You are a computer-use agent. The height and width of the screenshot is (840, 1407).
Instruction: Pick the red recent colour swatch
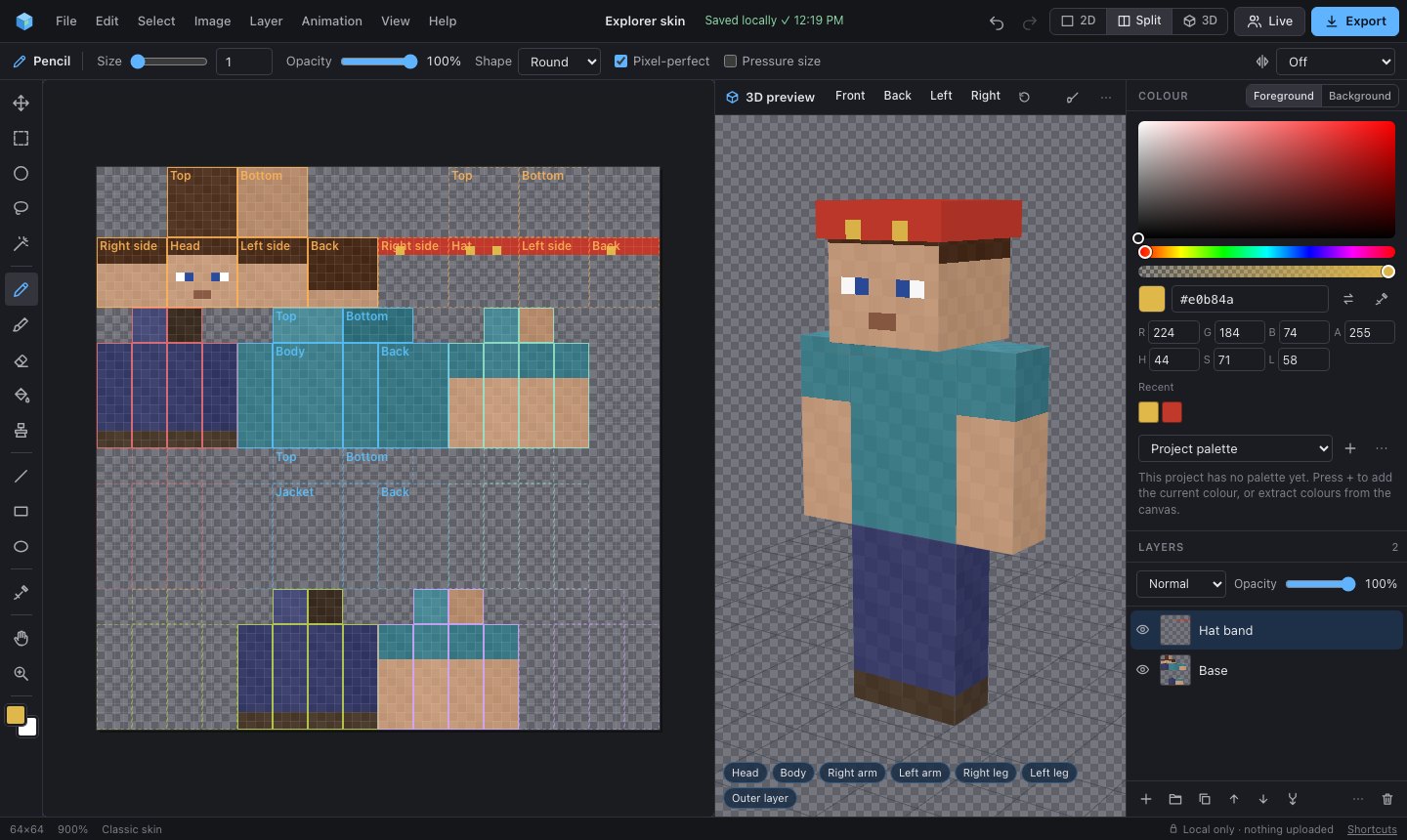(x=1172, y=412)
